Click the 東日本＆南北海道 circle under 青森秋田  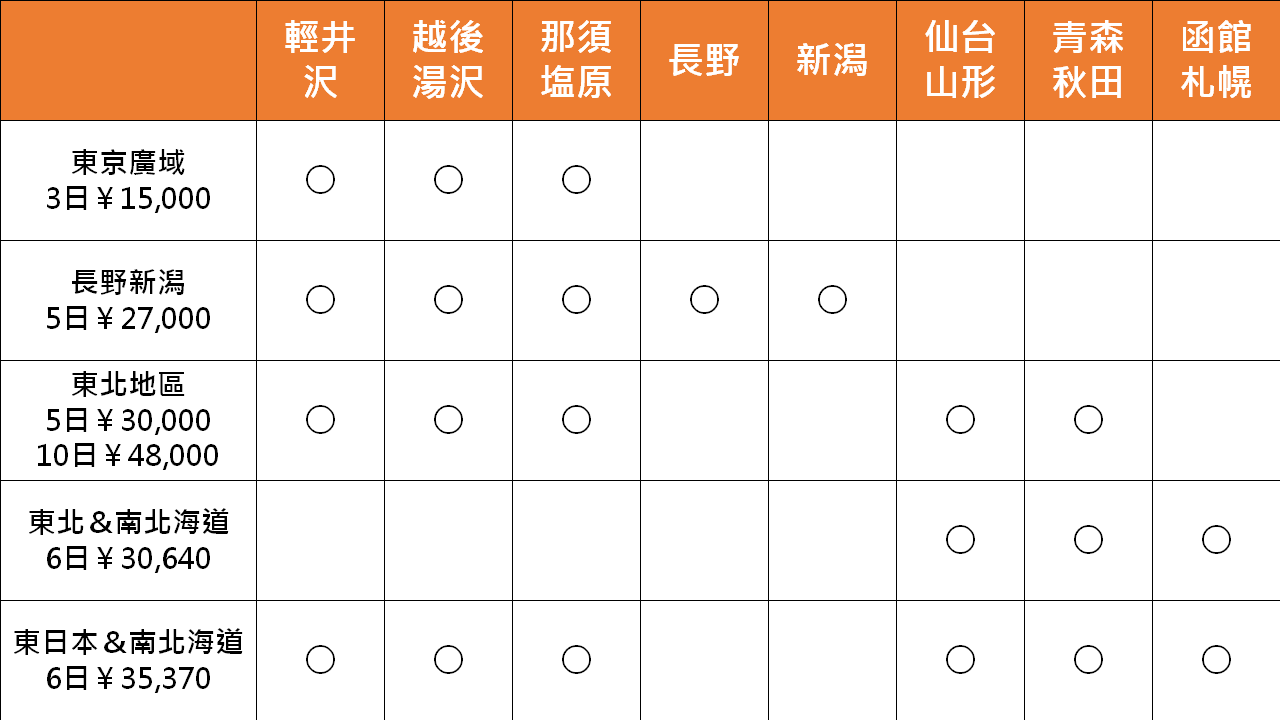click(x=1088, y=660)
